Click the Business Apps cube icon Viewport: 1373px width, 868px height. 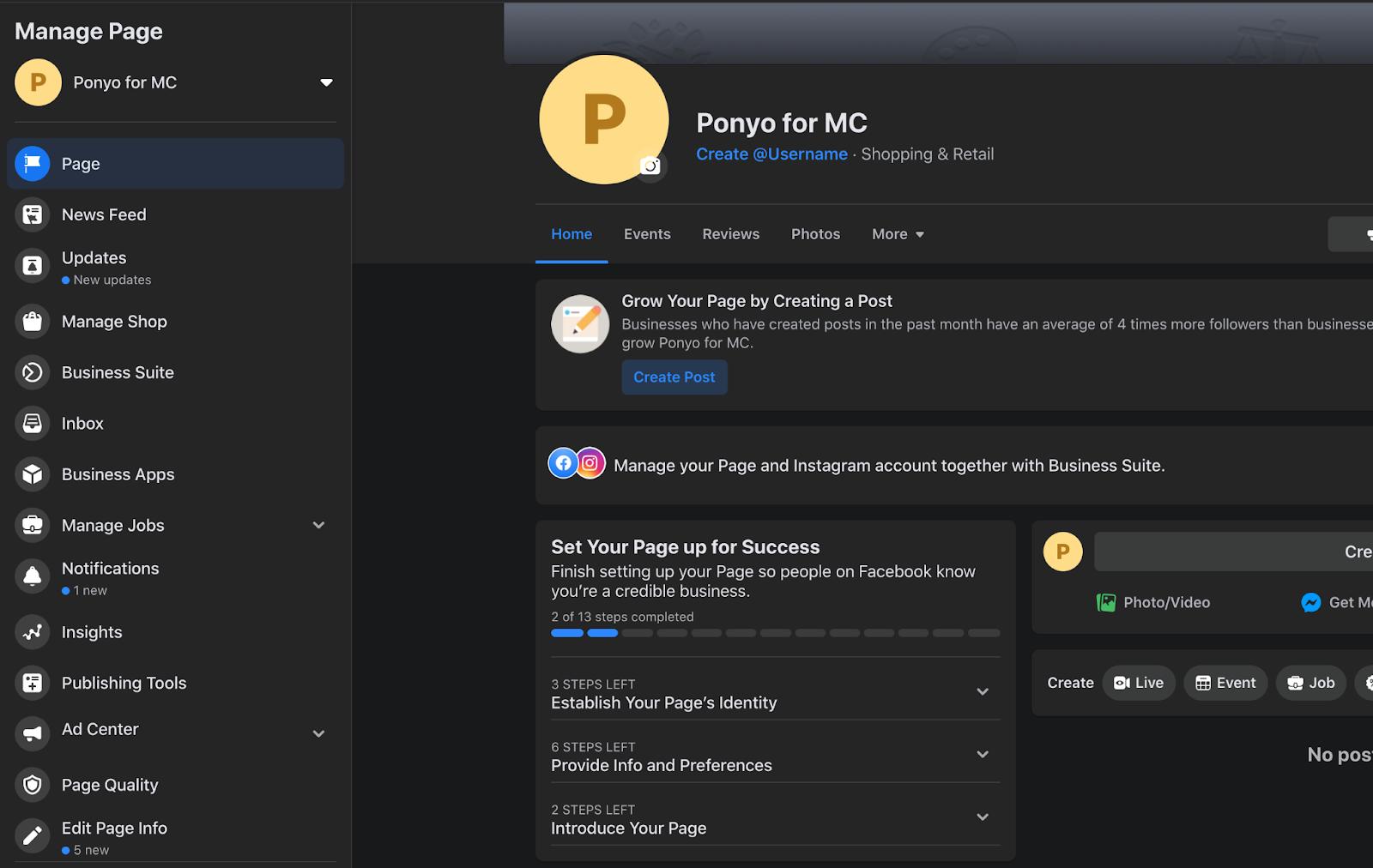33,474
